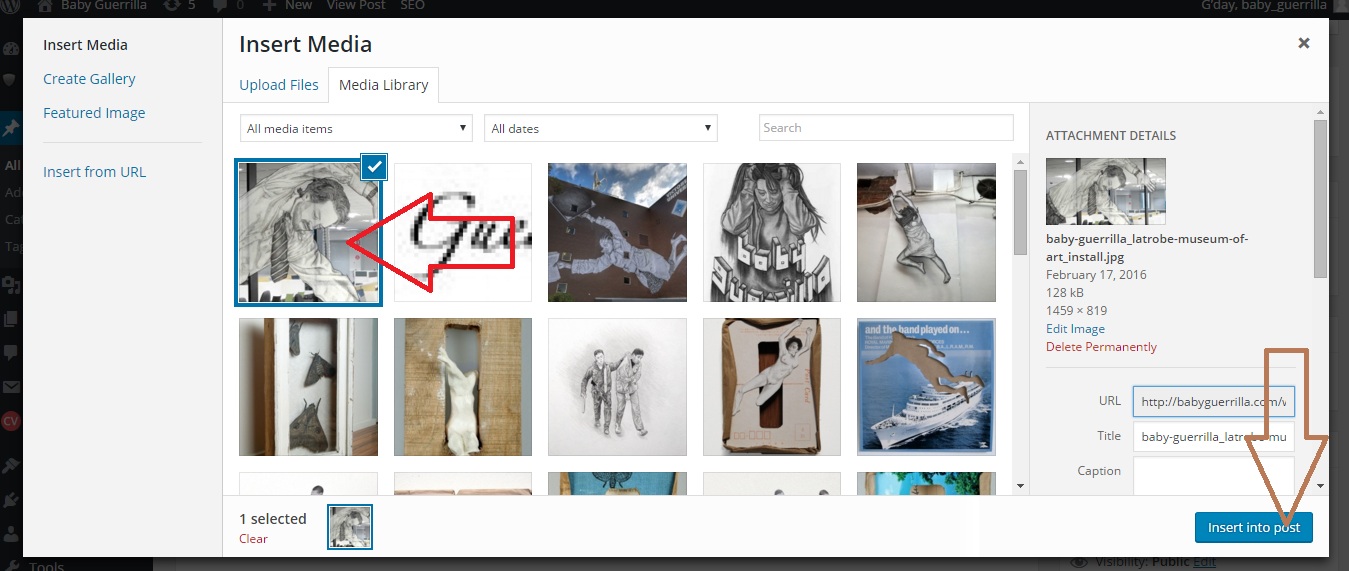Click the February 17, 2016 date text
Image resolution: width=1349 pixels, height=571 pixels.
click(x=1096, y=275)
